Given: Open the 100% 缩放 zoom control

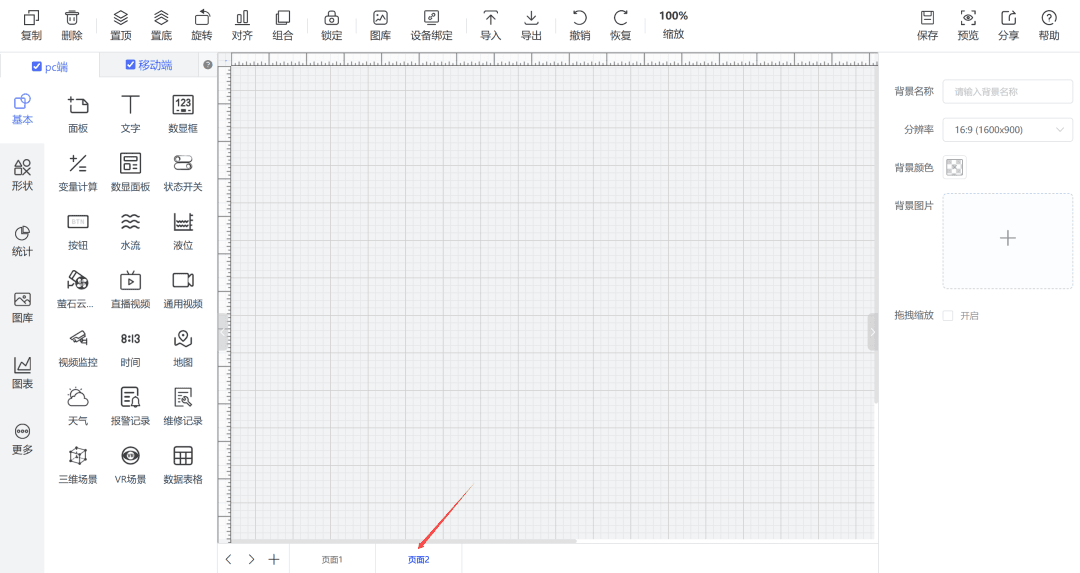Looking at the screenshot, I should pyautogui.click(x=673, y=25).
